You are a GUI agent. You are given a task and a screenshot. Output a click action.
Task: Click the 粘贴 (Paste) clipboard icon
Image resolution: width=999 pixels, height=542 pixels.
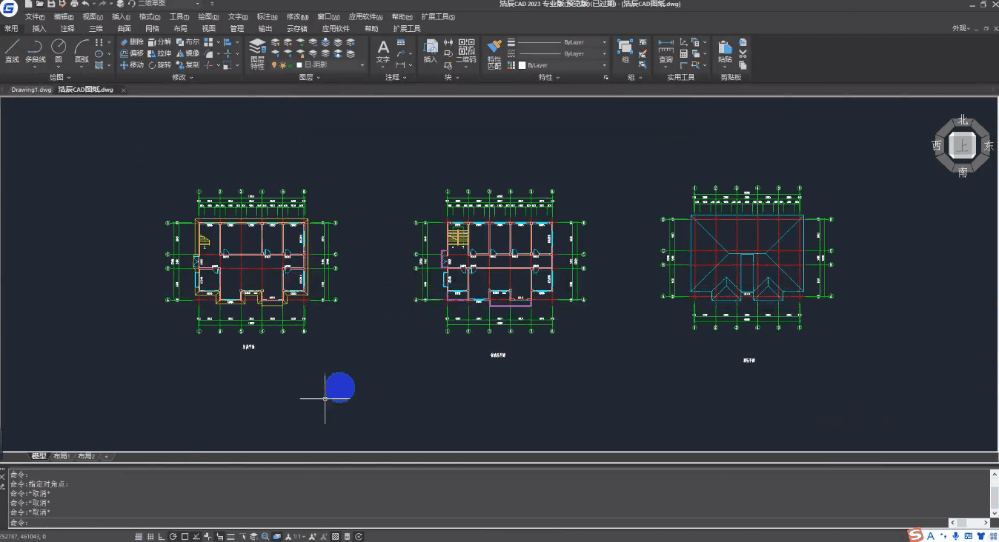tap(725, 50)
